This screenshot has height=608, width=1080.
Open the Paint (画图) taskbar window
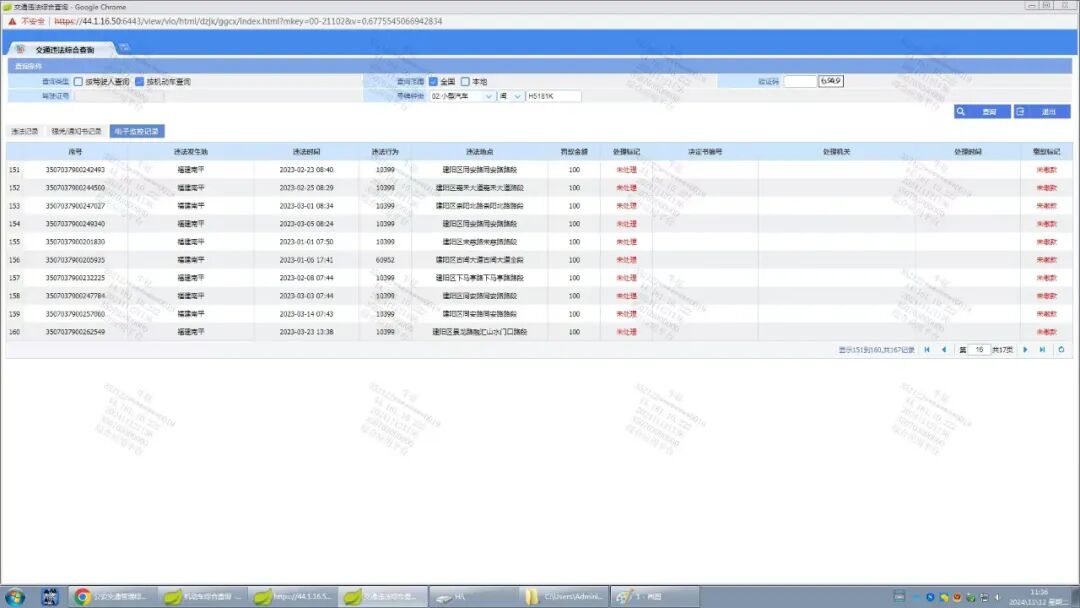(653, 596)
